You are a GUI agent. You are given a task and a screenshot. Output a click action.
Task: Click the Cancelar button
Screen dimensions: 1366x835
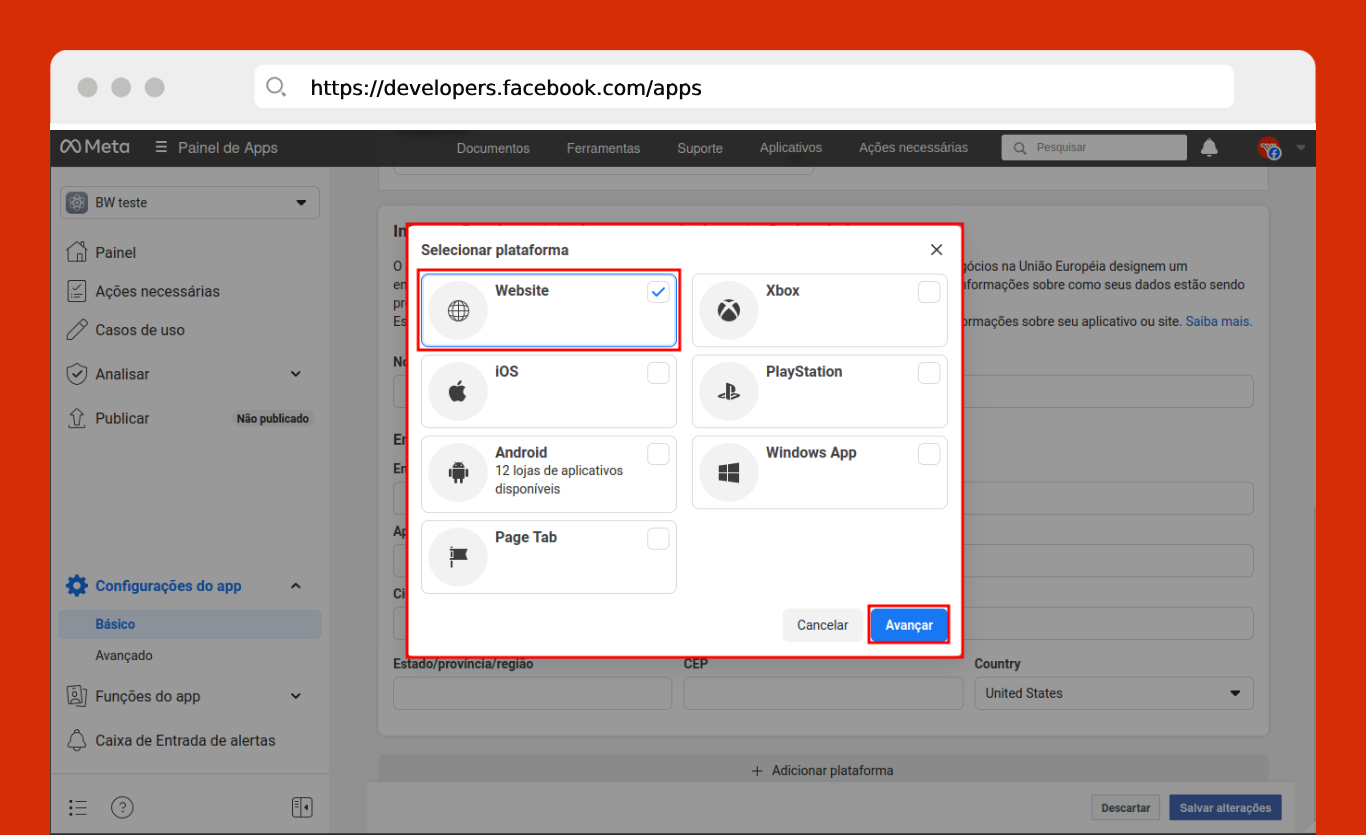823,625
